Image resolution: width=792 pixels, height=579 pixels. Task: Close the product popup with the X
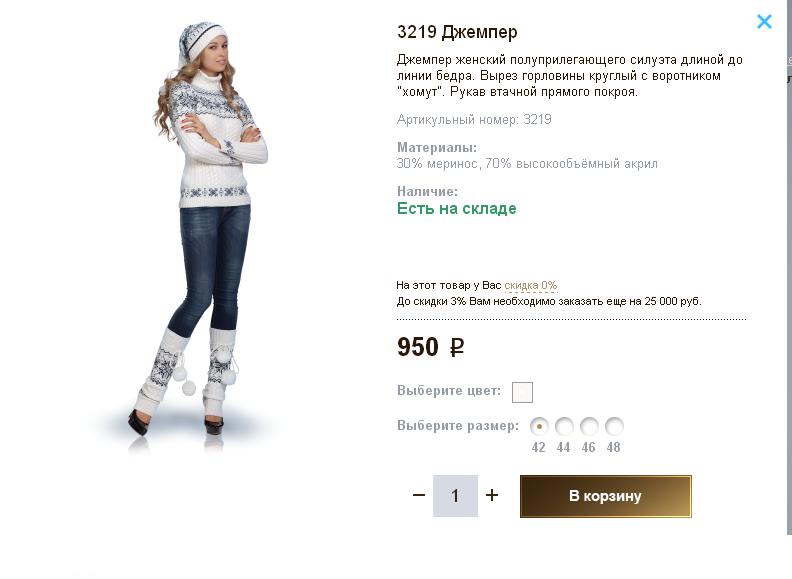(x=764, y=21)
